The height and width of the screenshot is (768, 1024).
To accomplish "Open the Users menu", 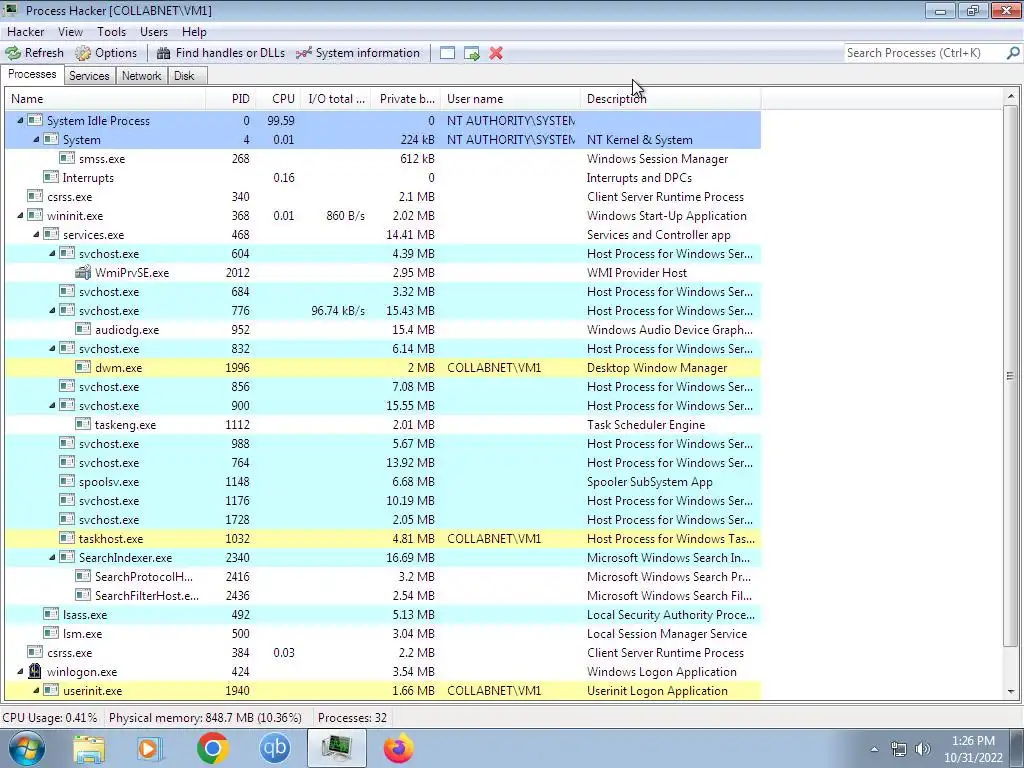I will 153,31.
